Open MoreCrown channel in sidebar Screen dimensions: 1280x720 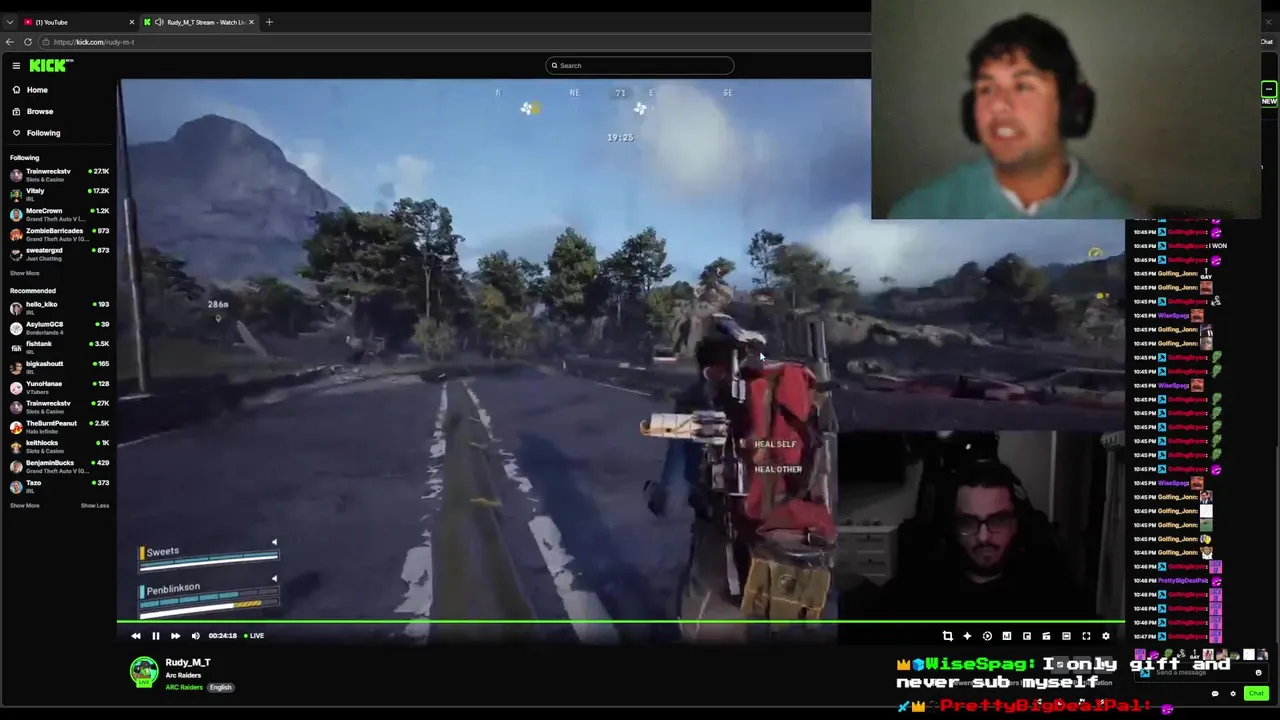click(60, 214)
